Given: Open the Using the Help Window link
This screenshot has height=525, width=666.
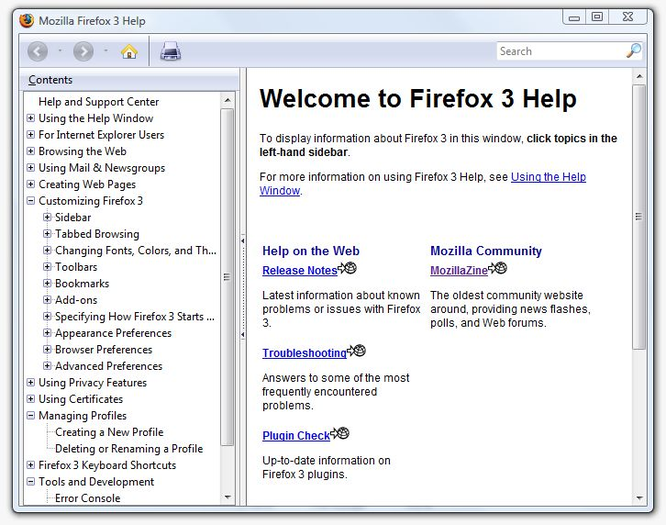Looking at the screenshot, I should 548,177.
